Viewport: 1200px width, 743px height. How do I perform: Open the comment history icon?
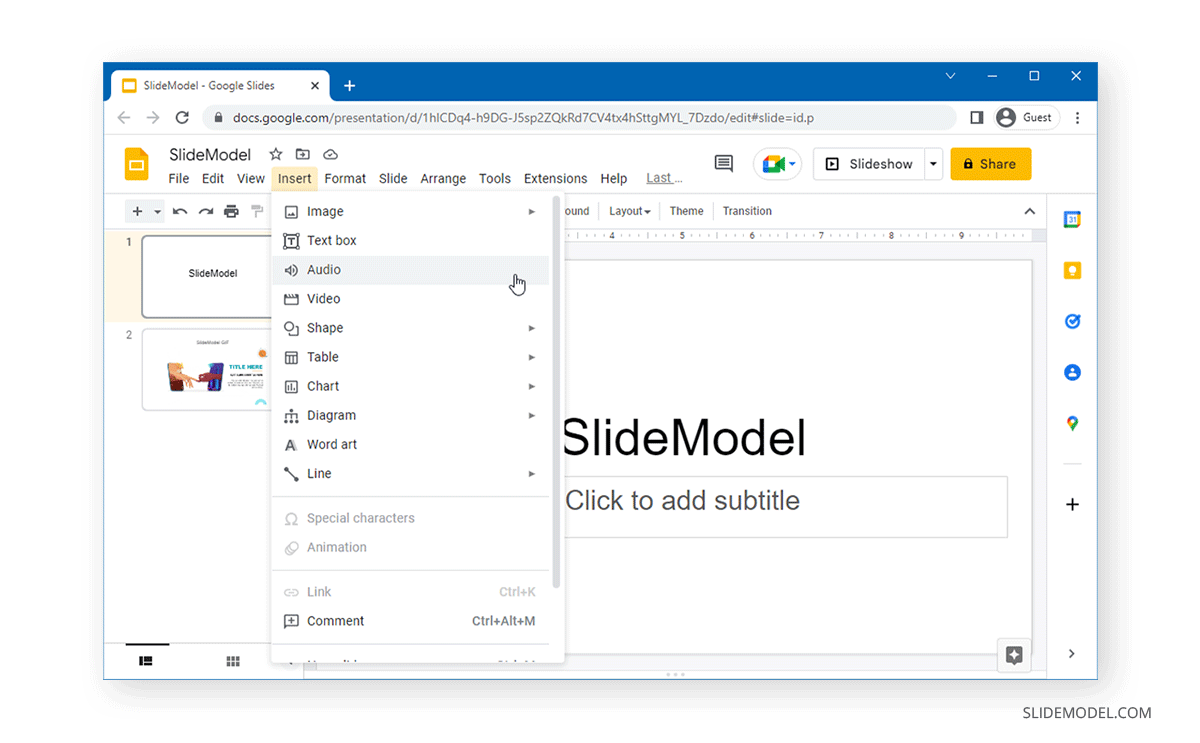tap(723, 164)
